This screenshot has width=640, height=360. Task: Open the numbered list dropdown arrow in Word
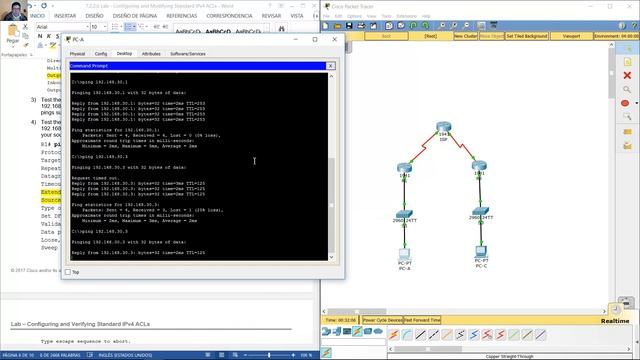tap(134, 27)
